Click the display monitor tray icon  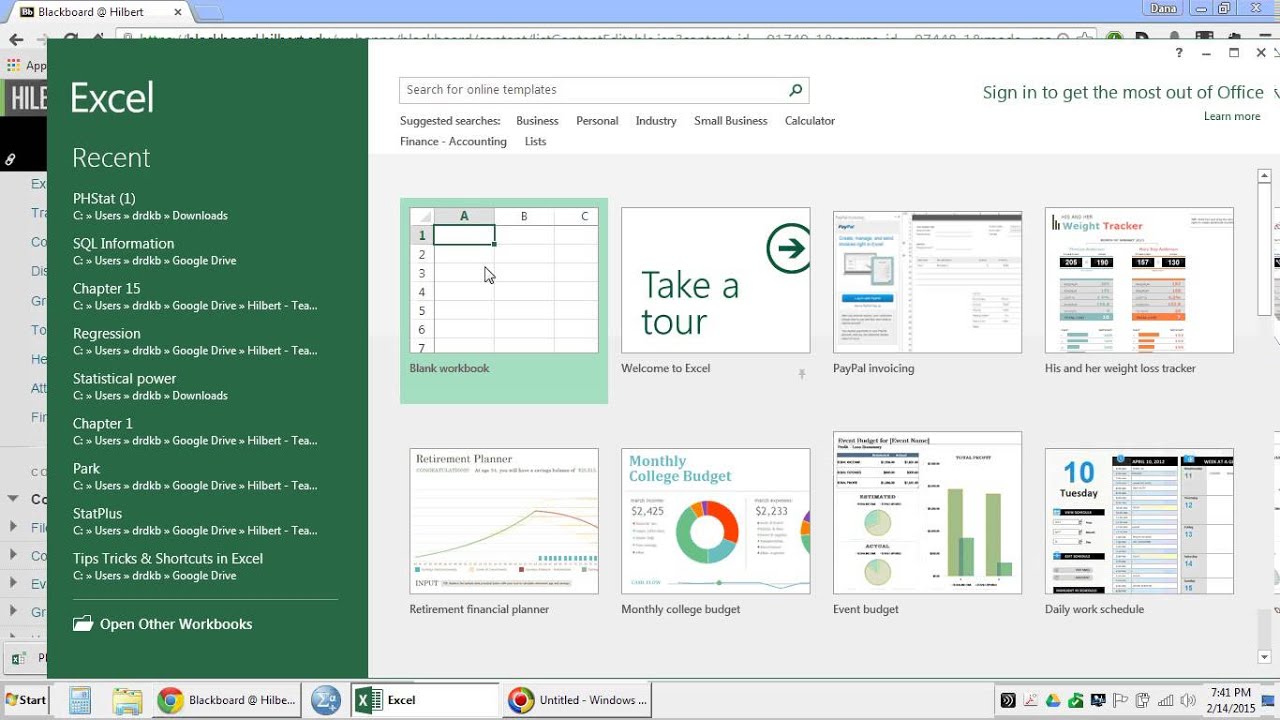[x=1098, y=700]
